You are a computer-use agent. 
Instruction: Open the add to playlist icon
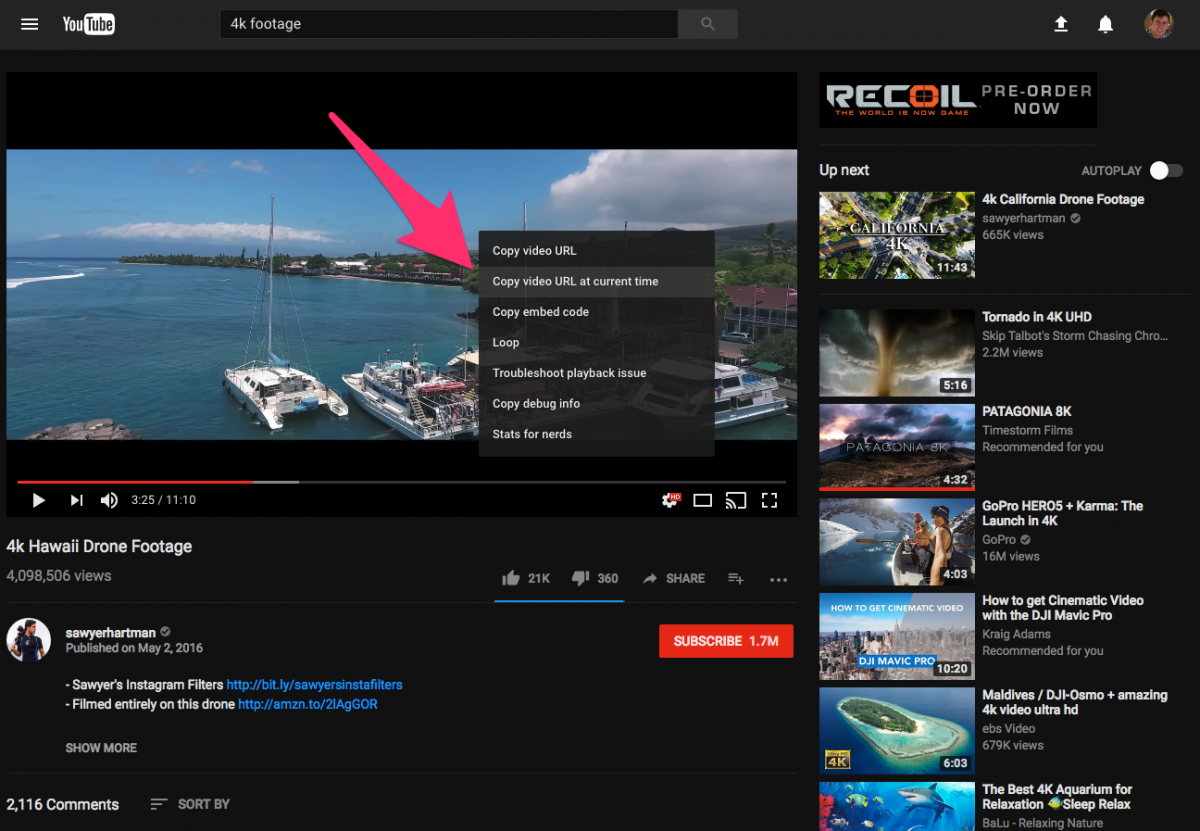(735, 578)
